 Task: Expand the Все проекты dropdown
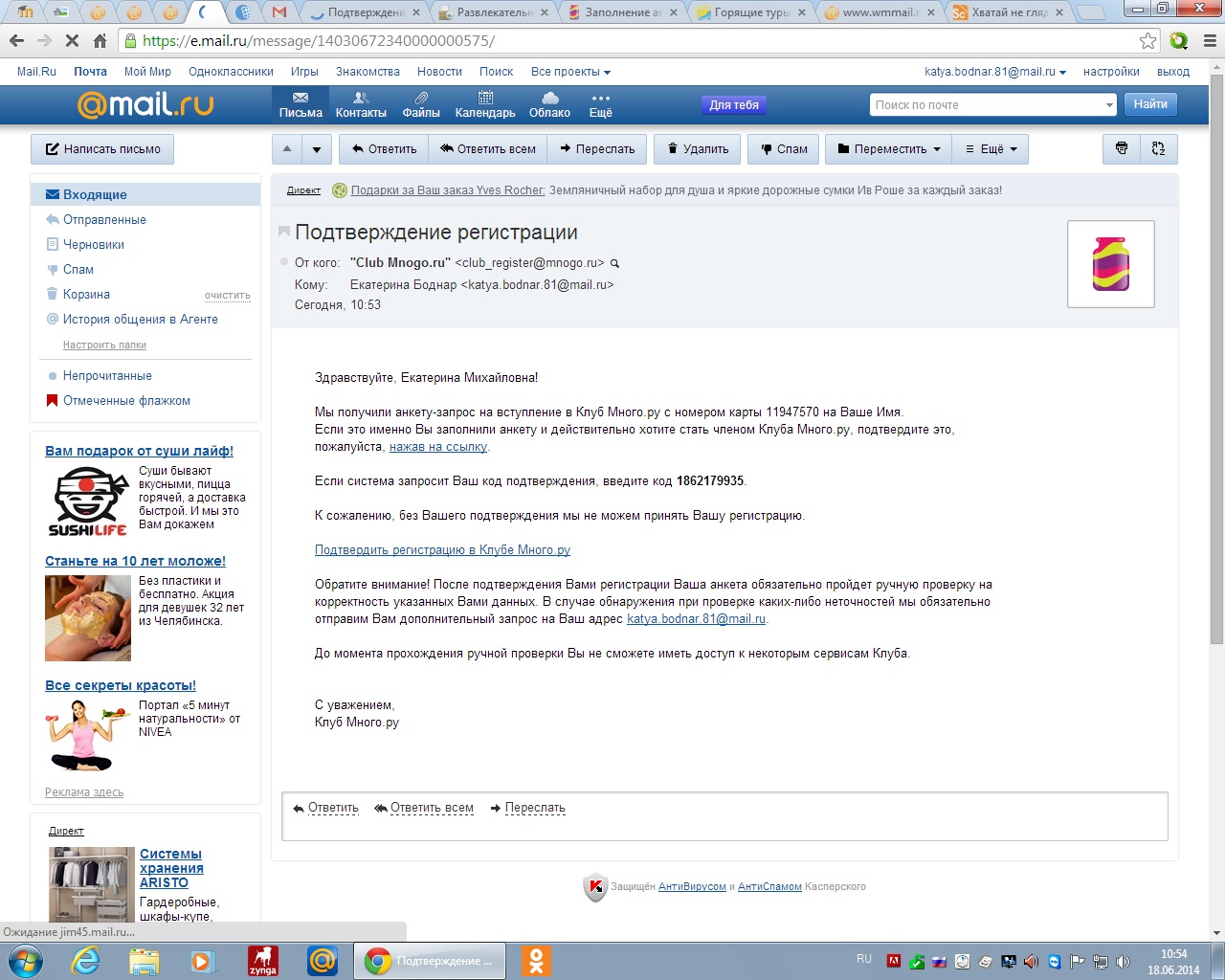click(x=570, y=72)
